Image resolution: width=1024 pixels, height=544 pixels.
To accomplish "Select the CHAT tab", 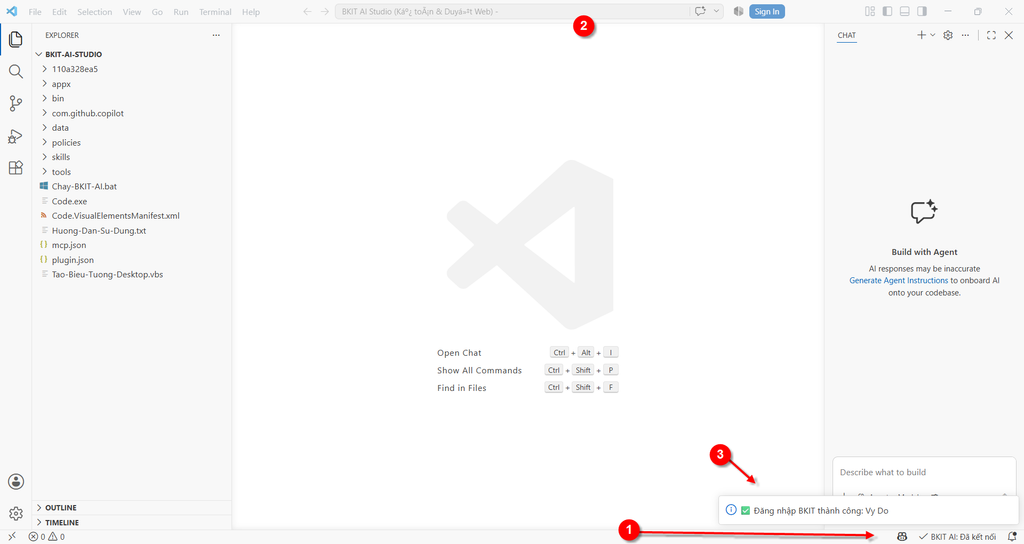I will [847, 35].
